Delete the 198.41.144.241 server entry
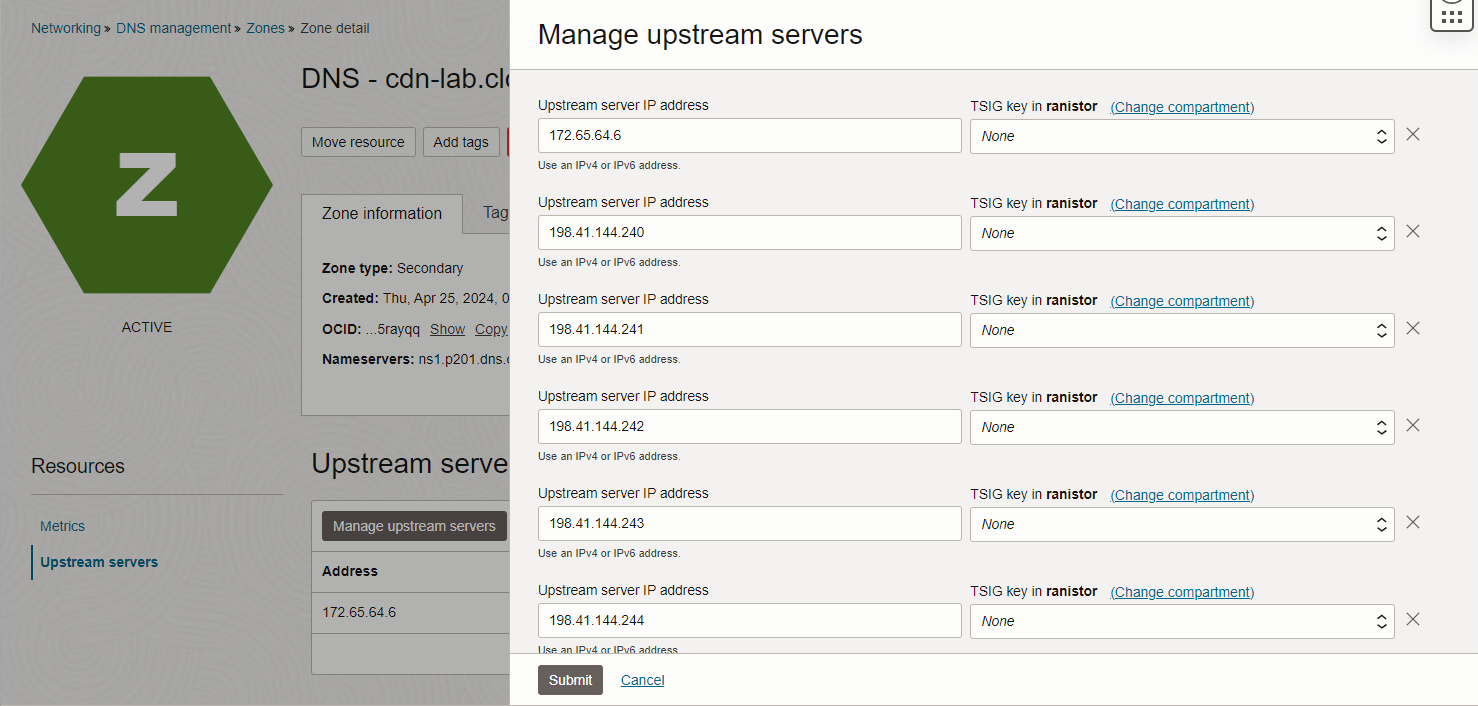Screen dimensions: 1478x706 [1412, 328]
